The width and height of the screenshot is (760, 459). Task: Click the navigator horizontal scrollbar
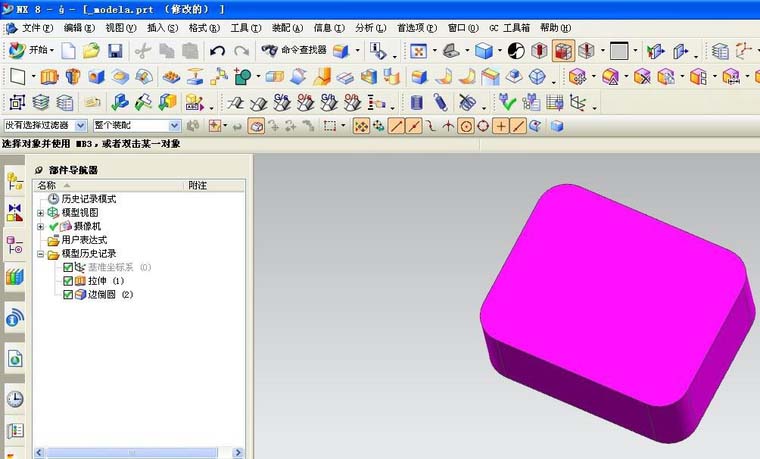(x=131, y=453)
